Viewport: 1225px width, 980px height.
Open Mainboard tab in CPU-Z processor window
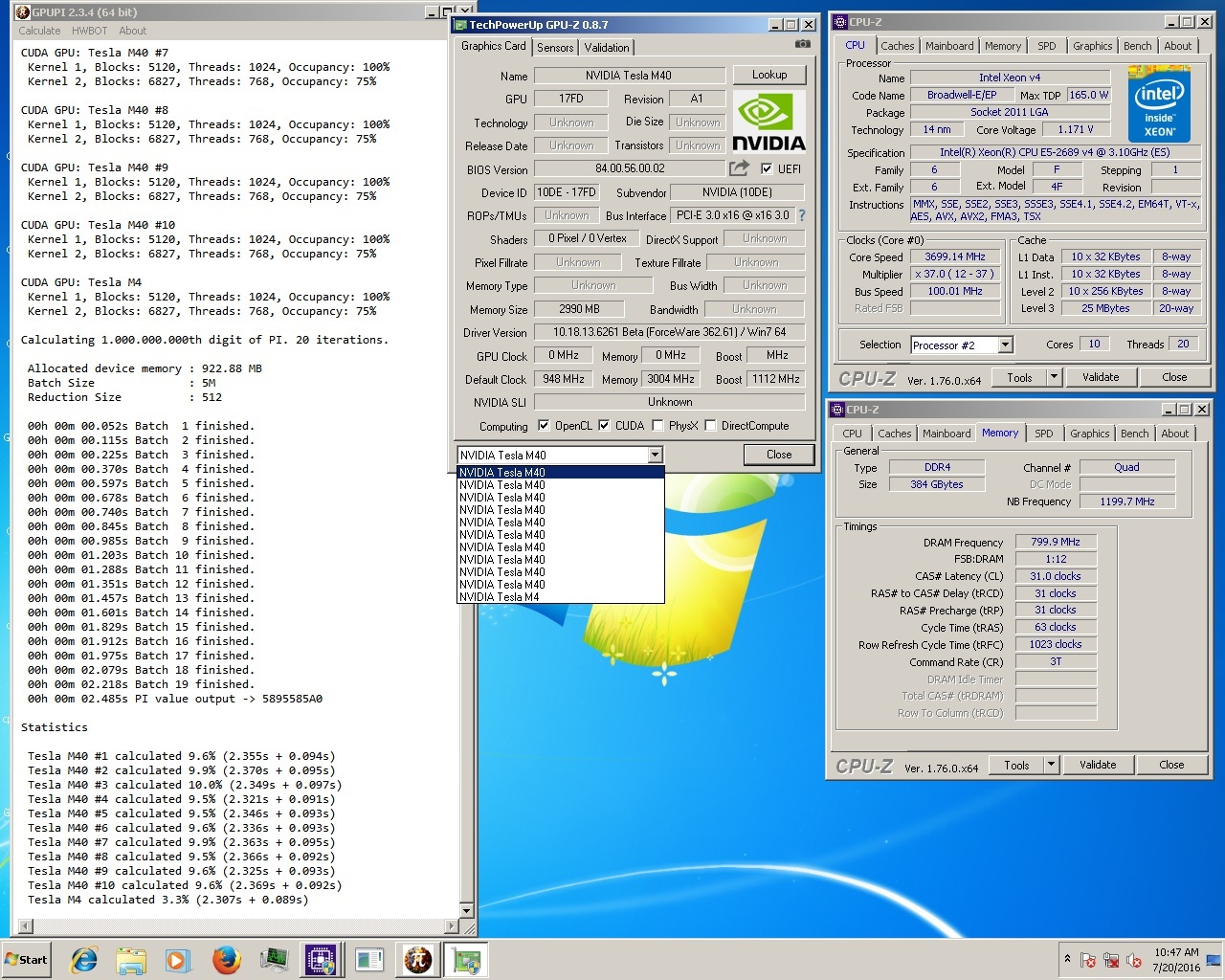pyautogui.click(x=949, y=46)
